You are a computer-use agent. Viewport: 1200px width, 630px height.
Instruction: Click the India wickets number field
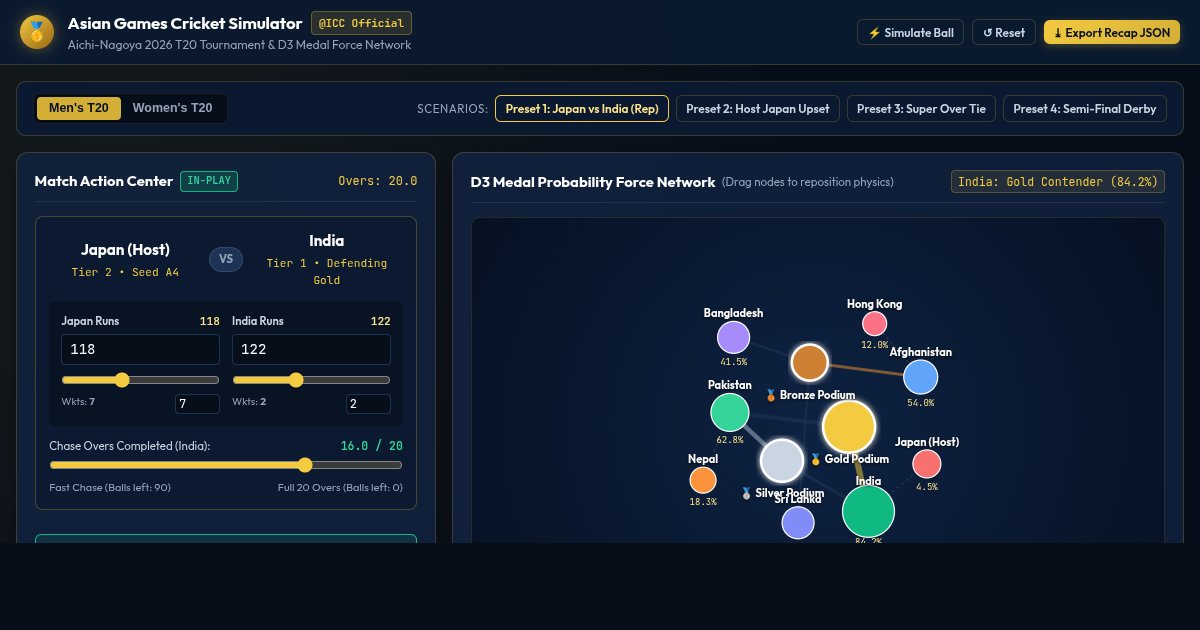(368, 404)
